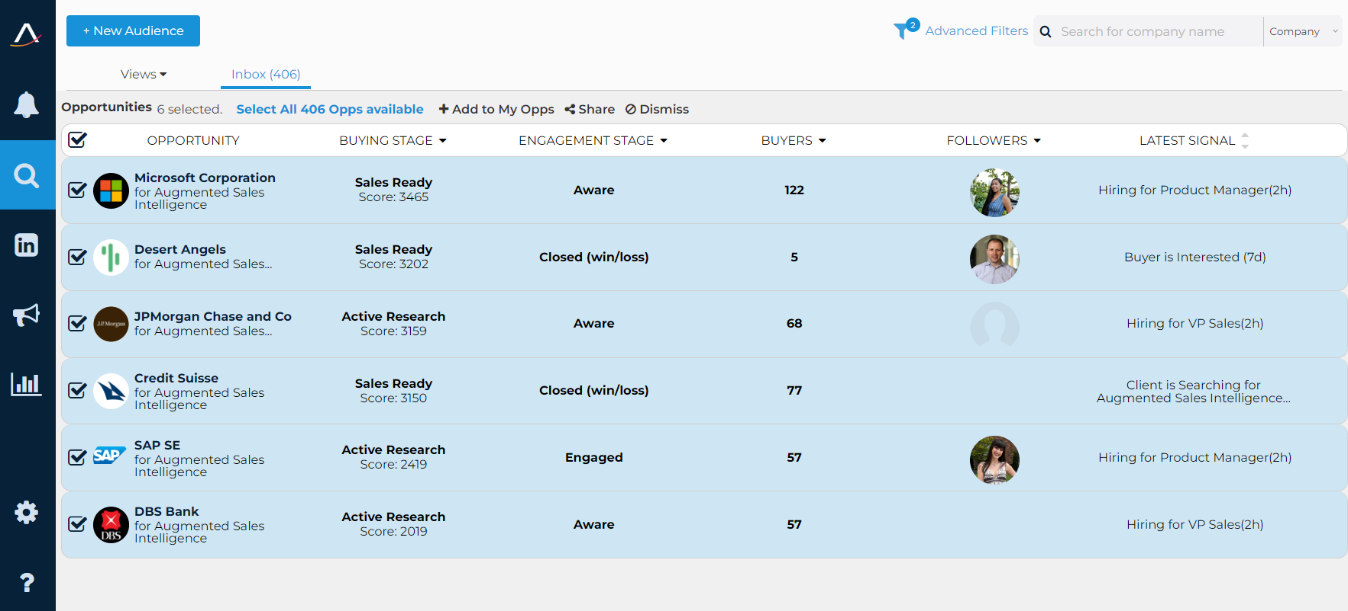Open the bar chart analytics icon
1348x611 pixels.
pos(26,384)
